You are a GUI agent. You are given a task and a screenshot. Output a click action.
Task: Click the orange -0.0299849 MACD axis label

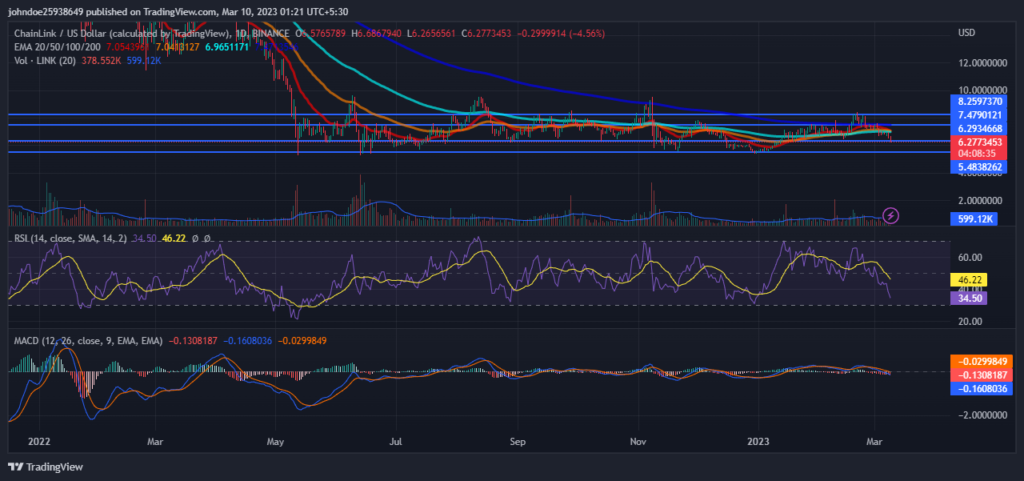click(x=980, y=361)
